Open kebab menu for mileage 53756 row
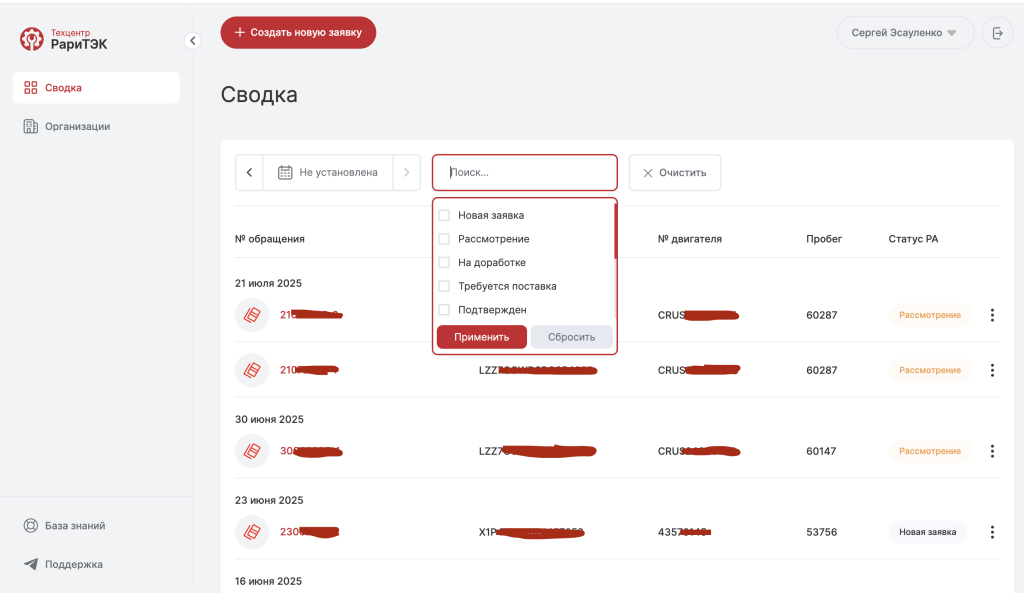 pyautogui.click(x=992, y=532)
